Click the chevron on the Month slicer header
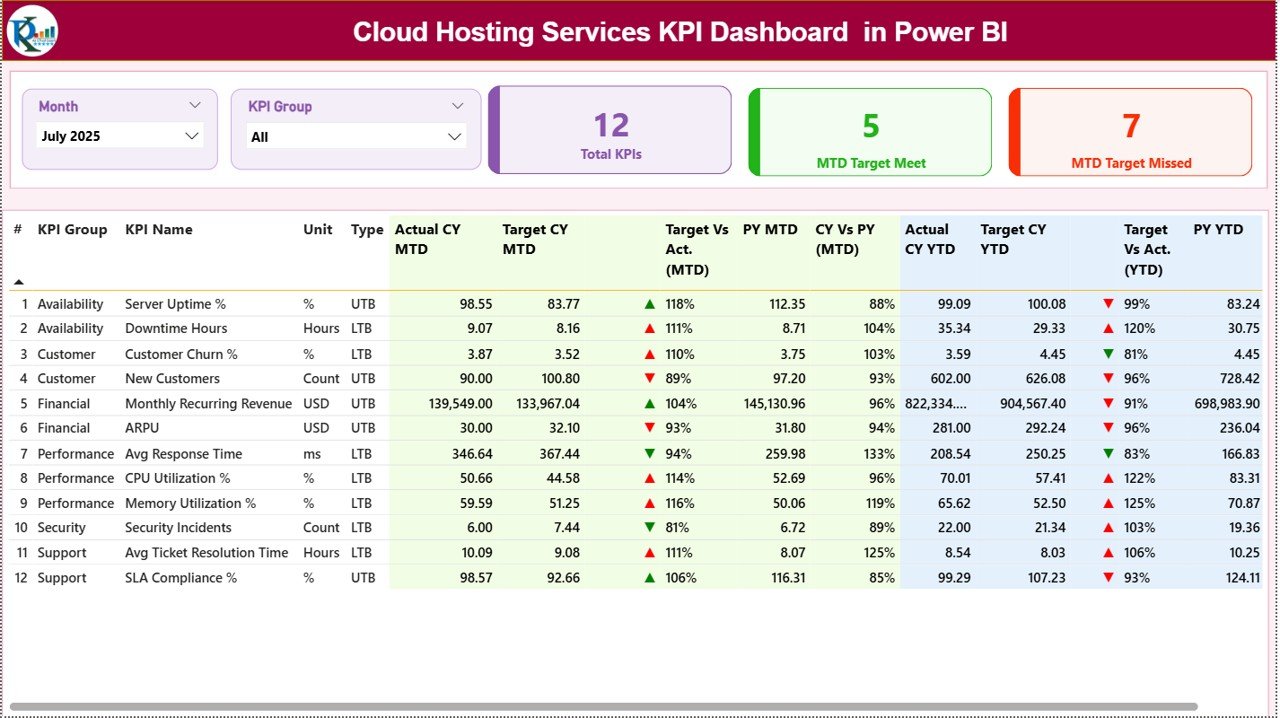Screen dimensions: 1280x718 point(196,105)
